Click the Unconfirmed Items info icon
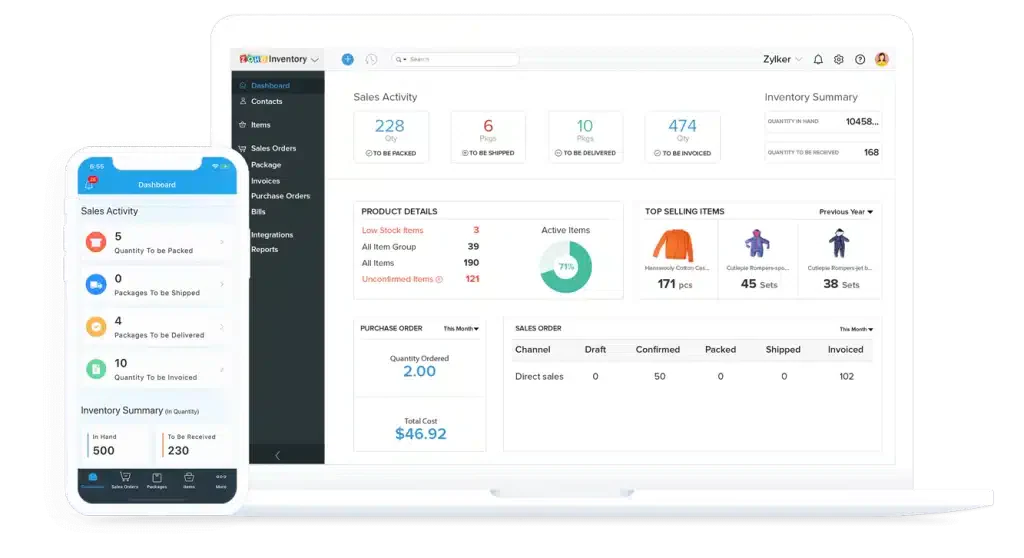This screenshot has width=1024, height=558. coord(440,280)
